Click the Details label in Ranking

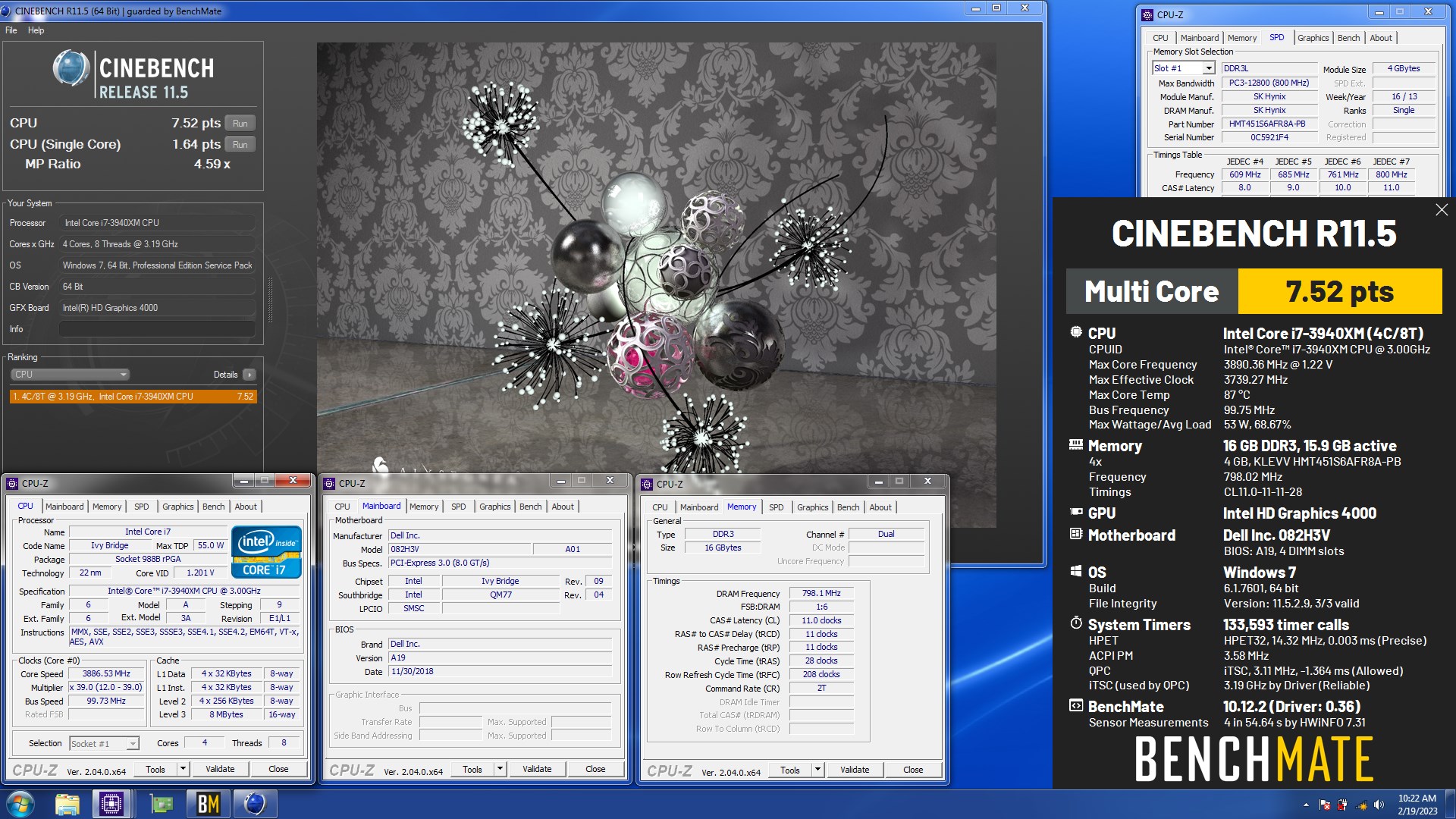(x=225, y=375)
